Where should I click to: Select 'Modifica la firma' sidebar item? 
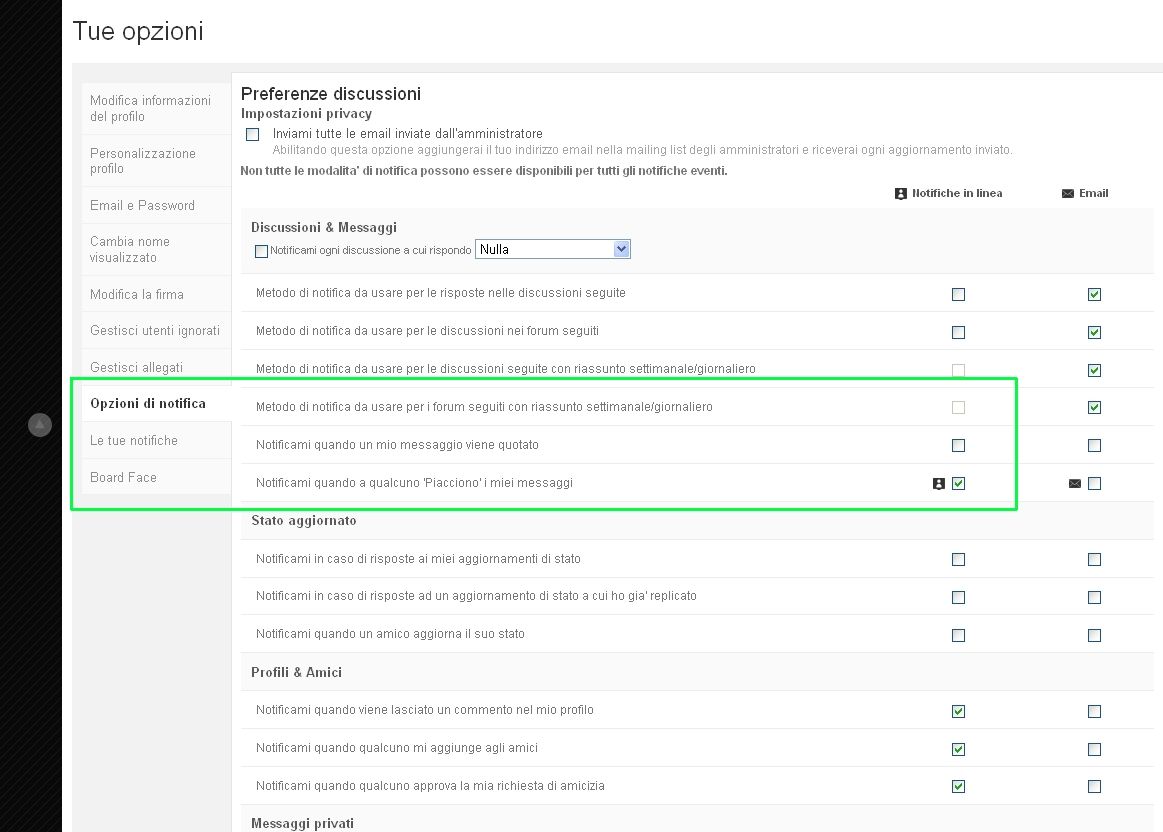tap(137, 295)
